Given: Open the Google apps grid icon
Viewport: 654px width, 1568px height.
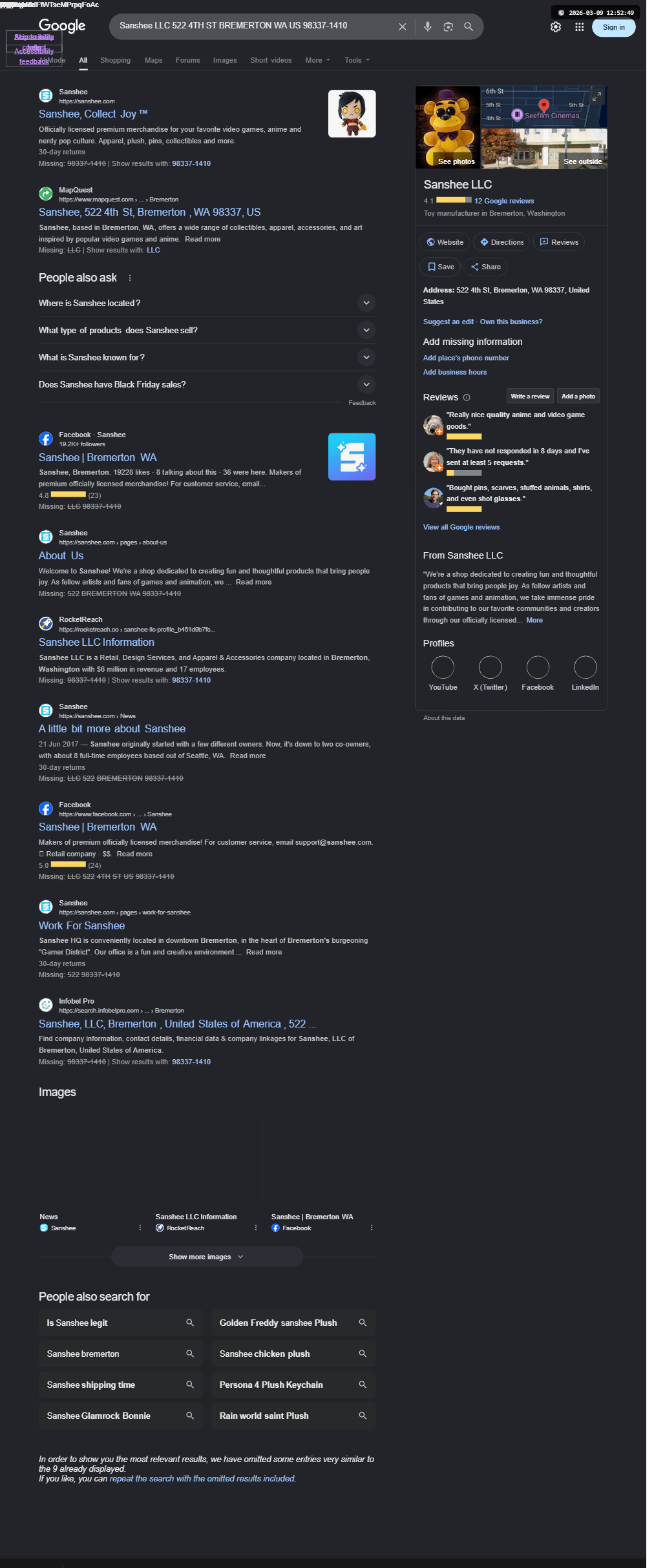Looking at the screenshot, I should pyautogui.click(x=579, y=27).
